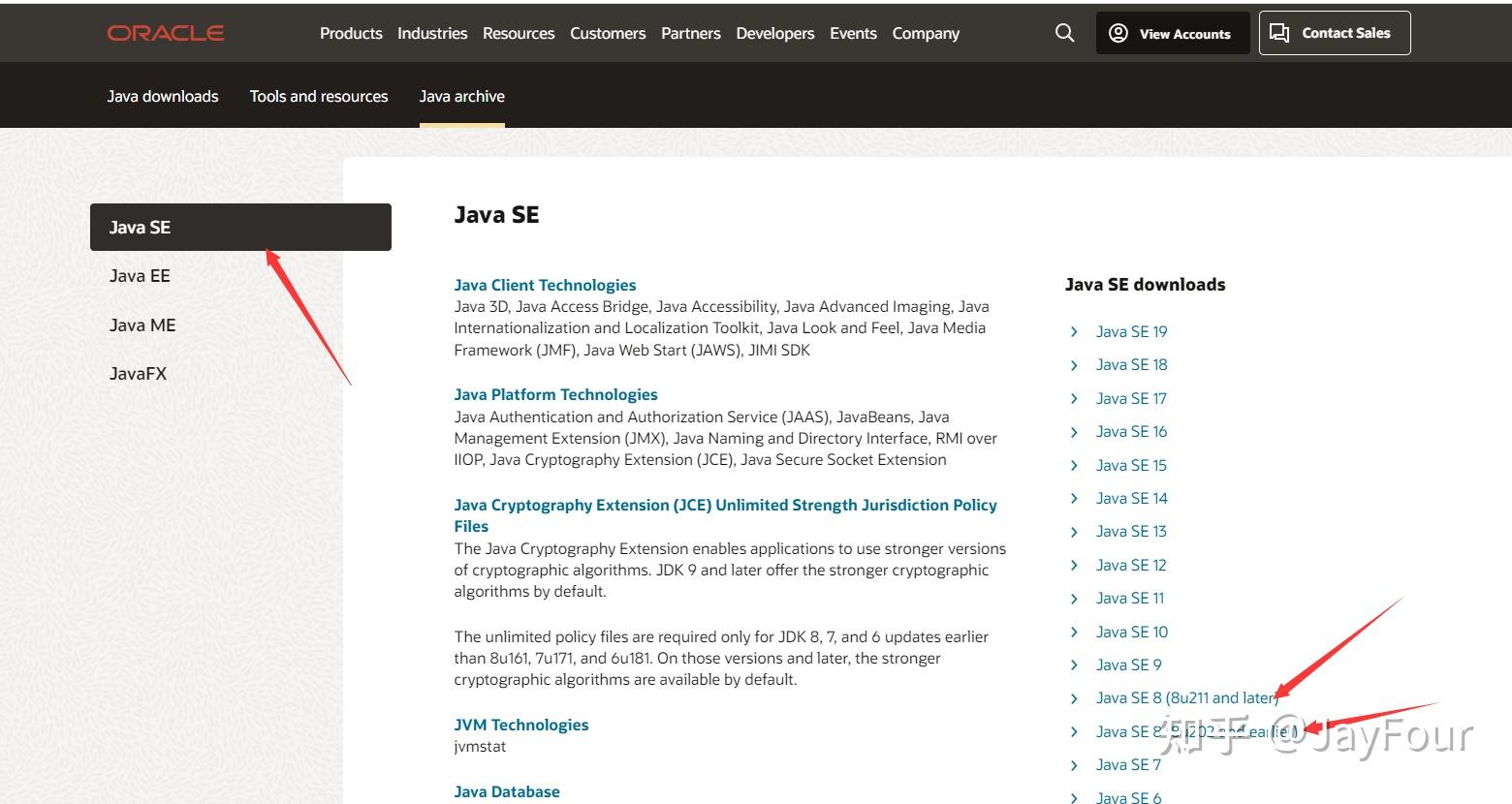Click the chevron beside Java SE 6
This screenshot has height=804, width=1512.
pyautogui.click(x=1074, y=797)
